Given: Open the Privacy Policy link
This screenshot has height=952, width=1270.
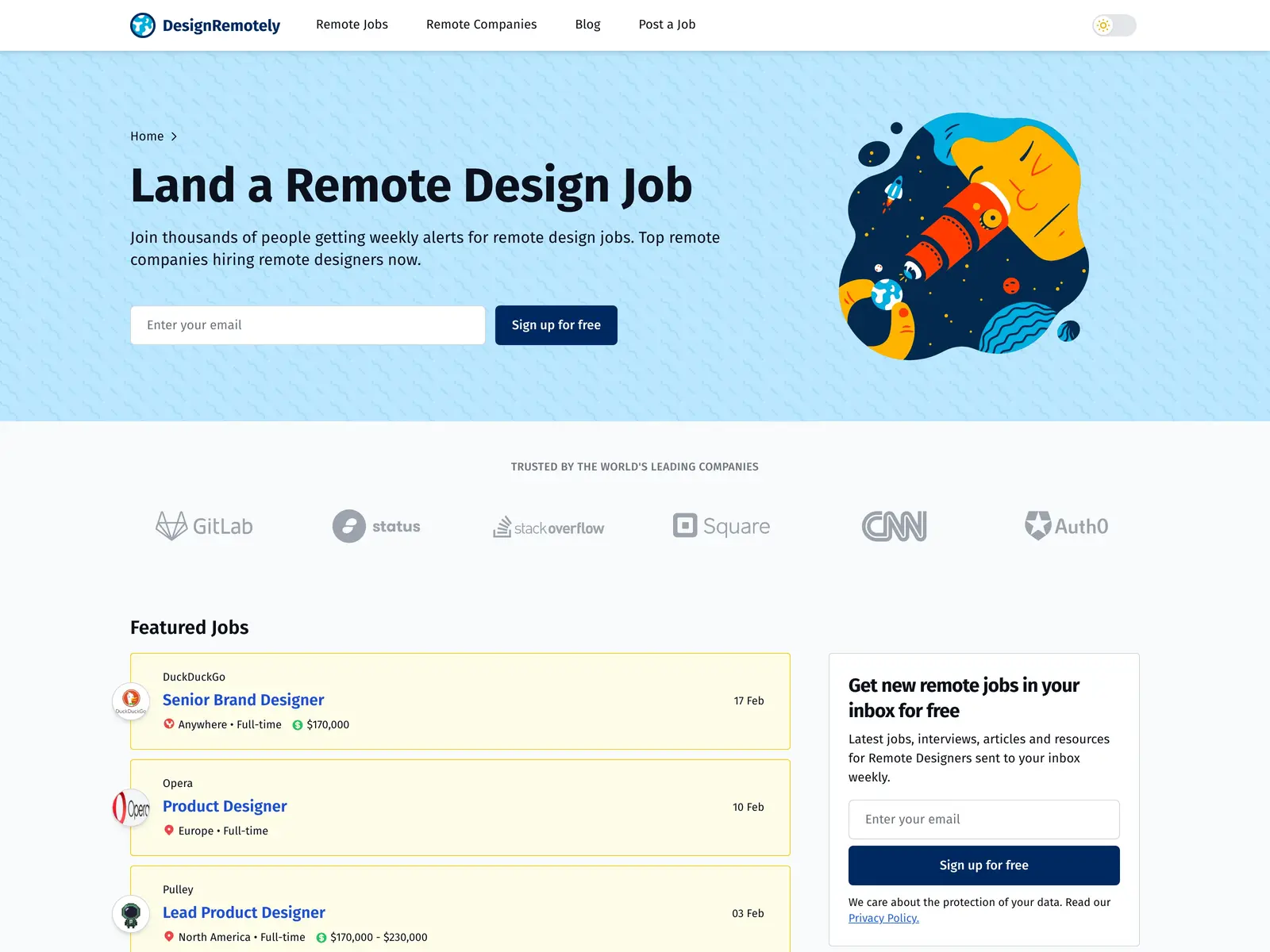Looking at the screenshot, I should coord(883,918).
